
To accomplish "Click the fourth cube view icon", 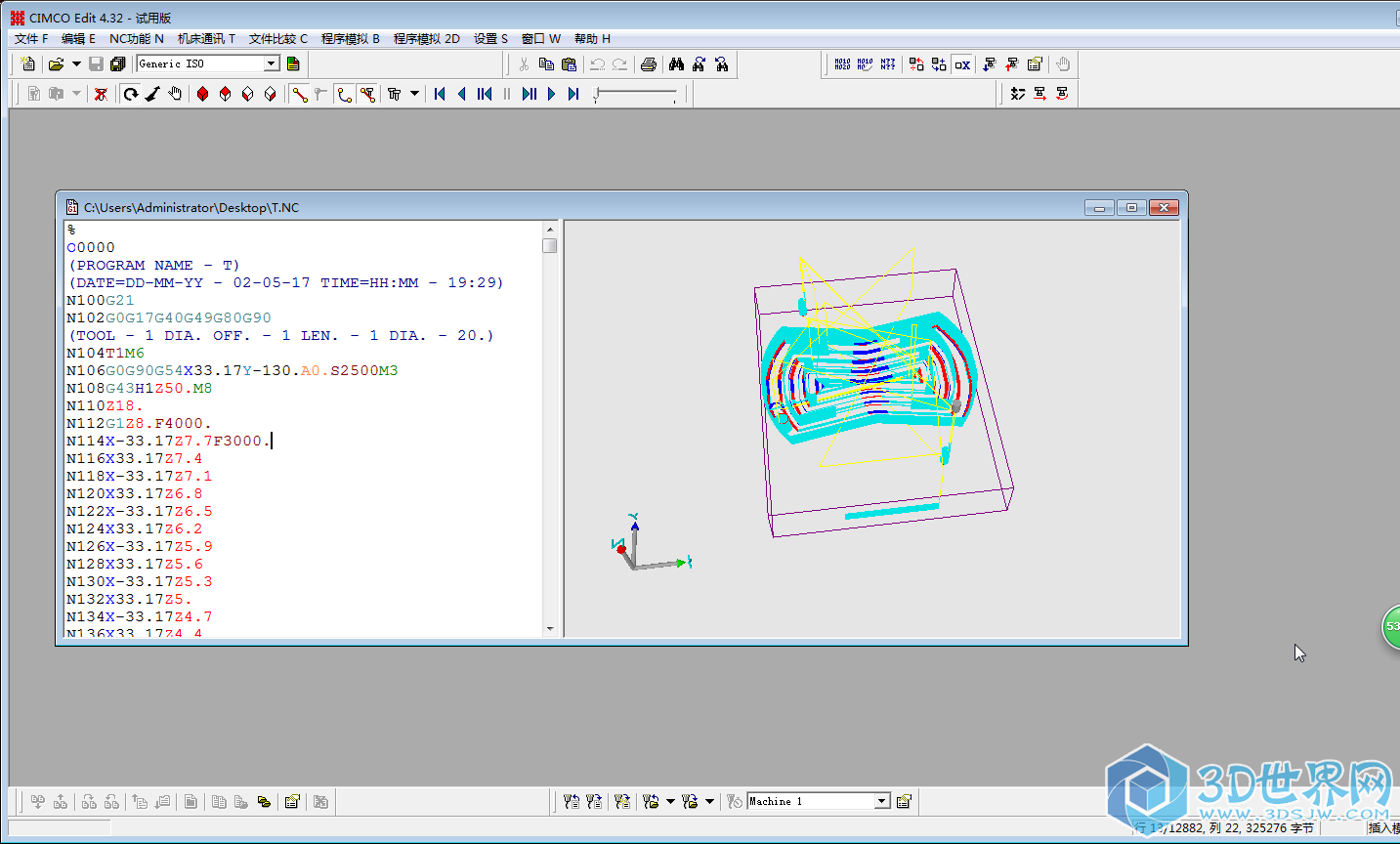I will pyautogui.click(x=270, y=94).
